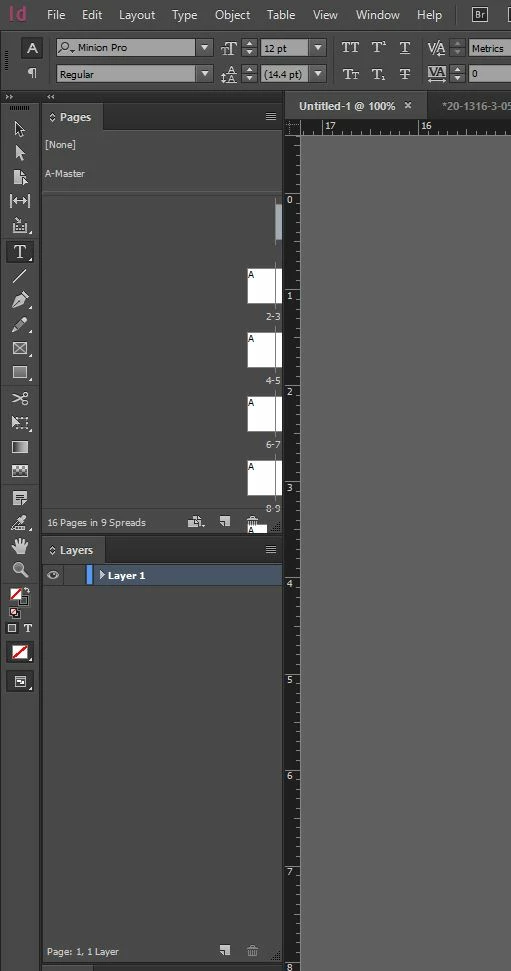Select the Free Transform tool
The width and height of the screenshot is (511, 971).
click(x=20, y=422)
